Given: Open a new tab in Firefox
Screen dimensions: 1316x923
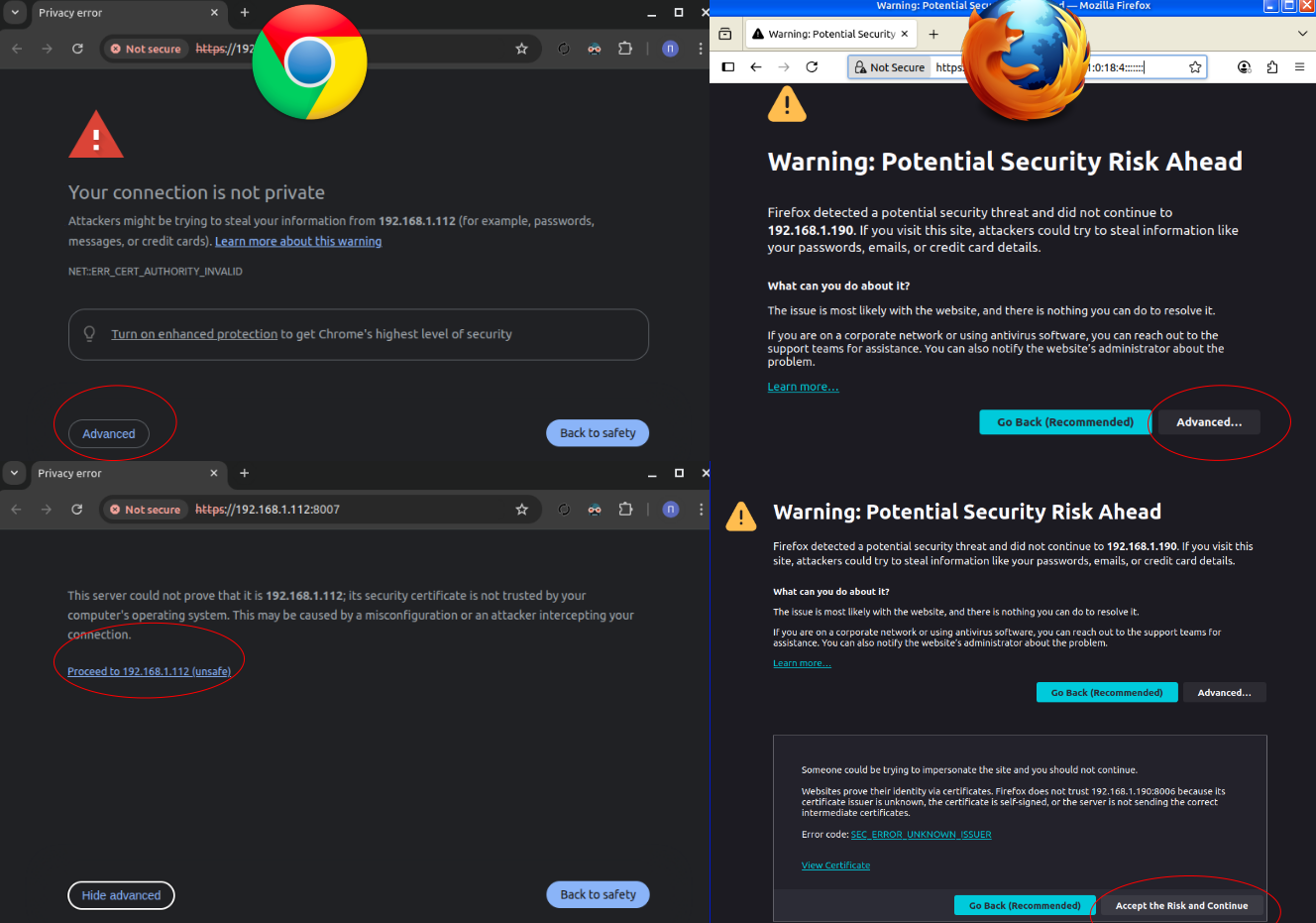Looking at the screenshot, I should point(933,34).
